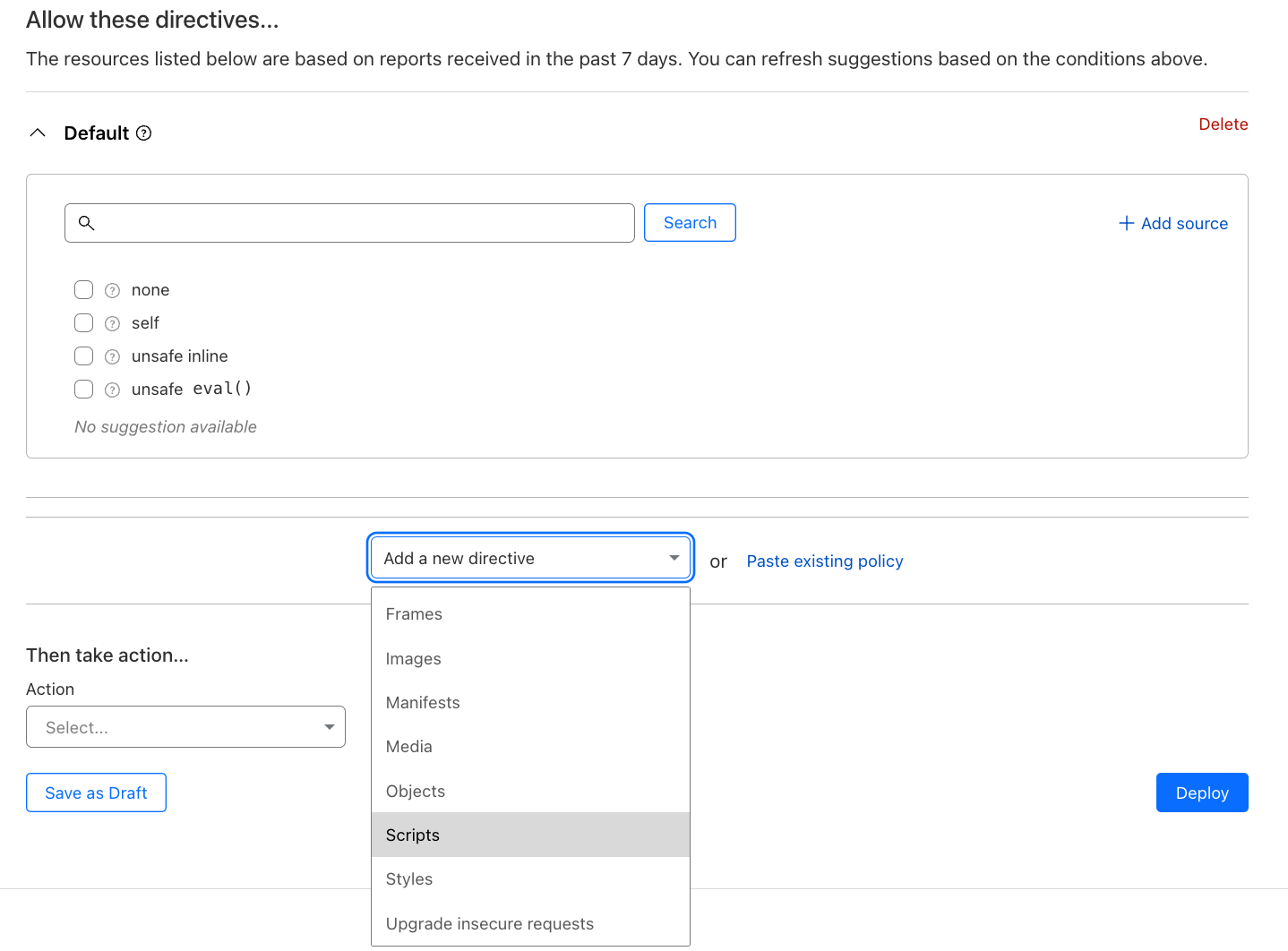The width and height of the screenshot is (1288, 951).
Task: Click the help icon beside none
Action: pyautogui.click(x=112, y=290)
